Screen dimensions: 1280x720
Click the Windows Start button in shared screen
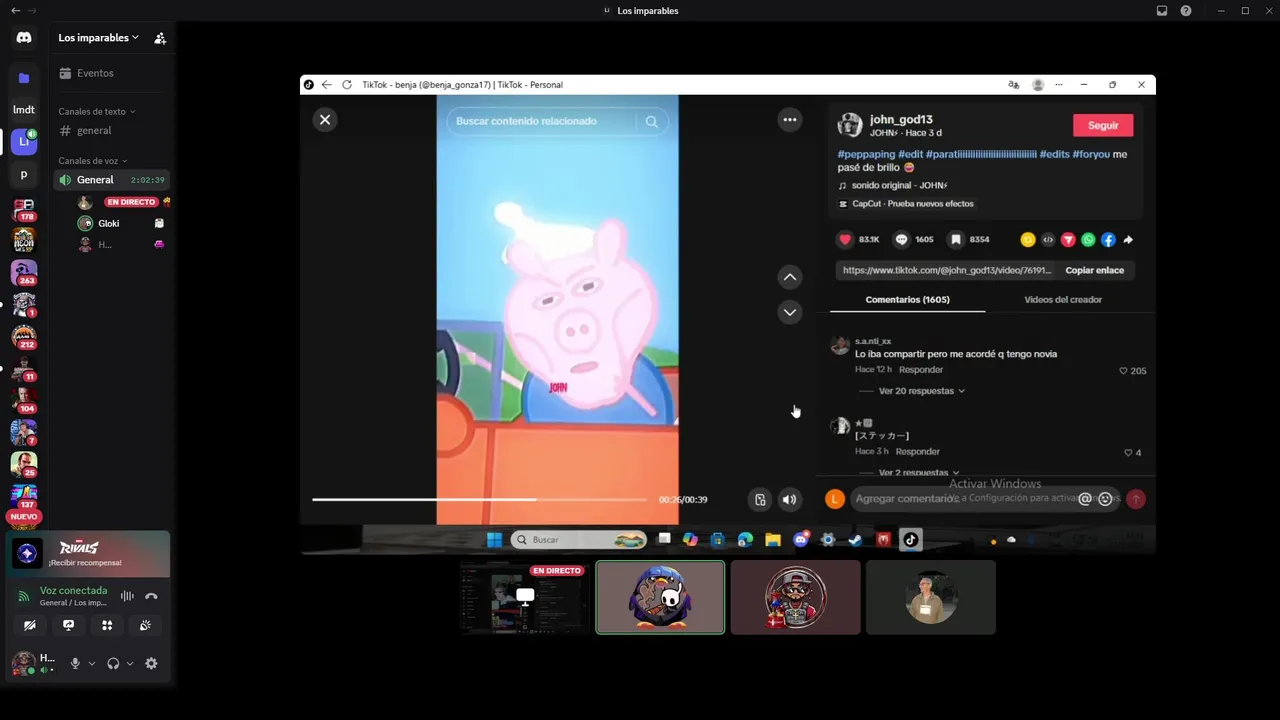click(494, 540)
